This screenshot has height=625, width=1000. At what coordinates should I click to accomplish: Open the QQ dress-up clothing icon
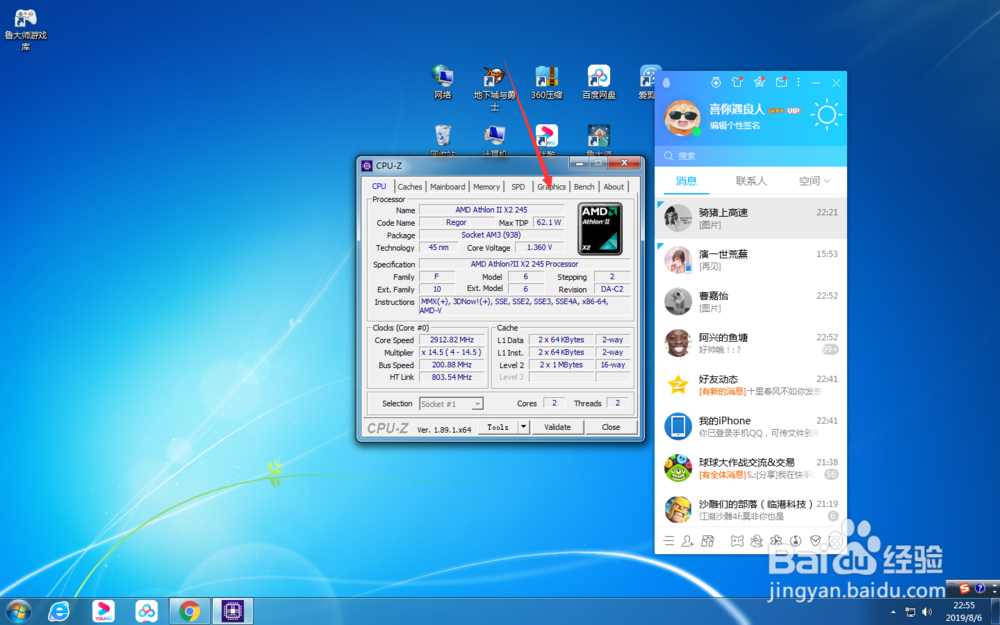(738, 83)
